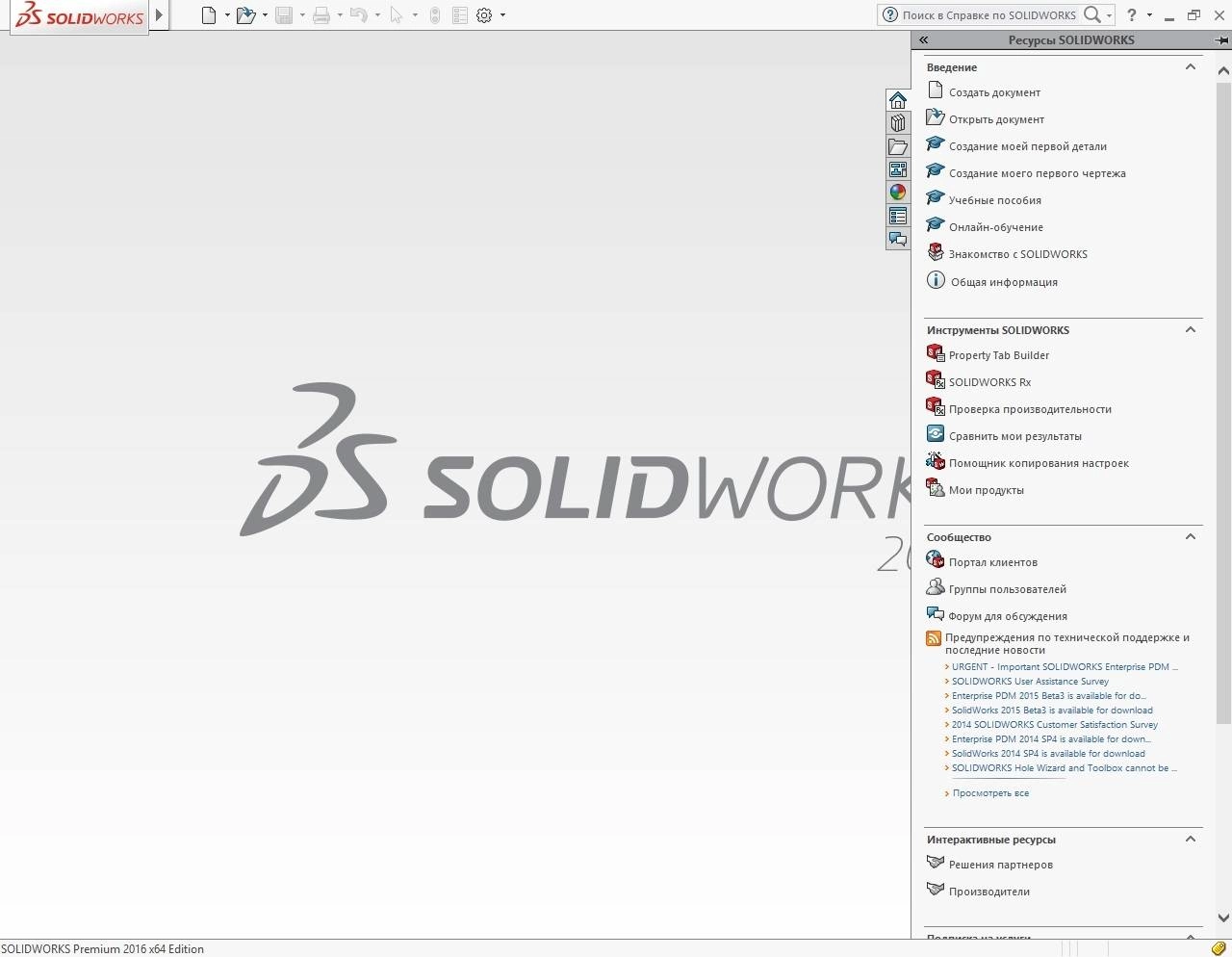Click Просмотреть все news link
The image size is (1232, 957).
(x=990, y=793)
